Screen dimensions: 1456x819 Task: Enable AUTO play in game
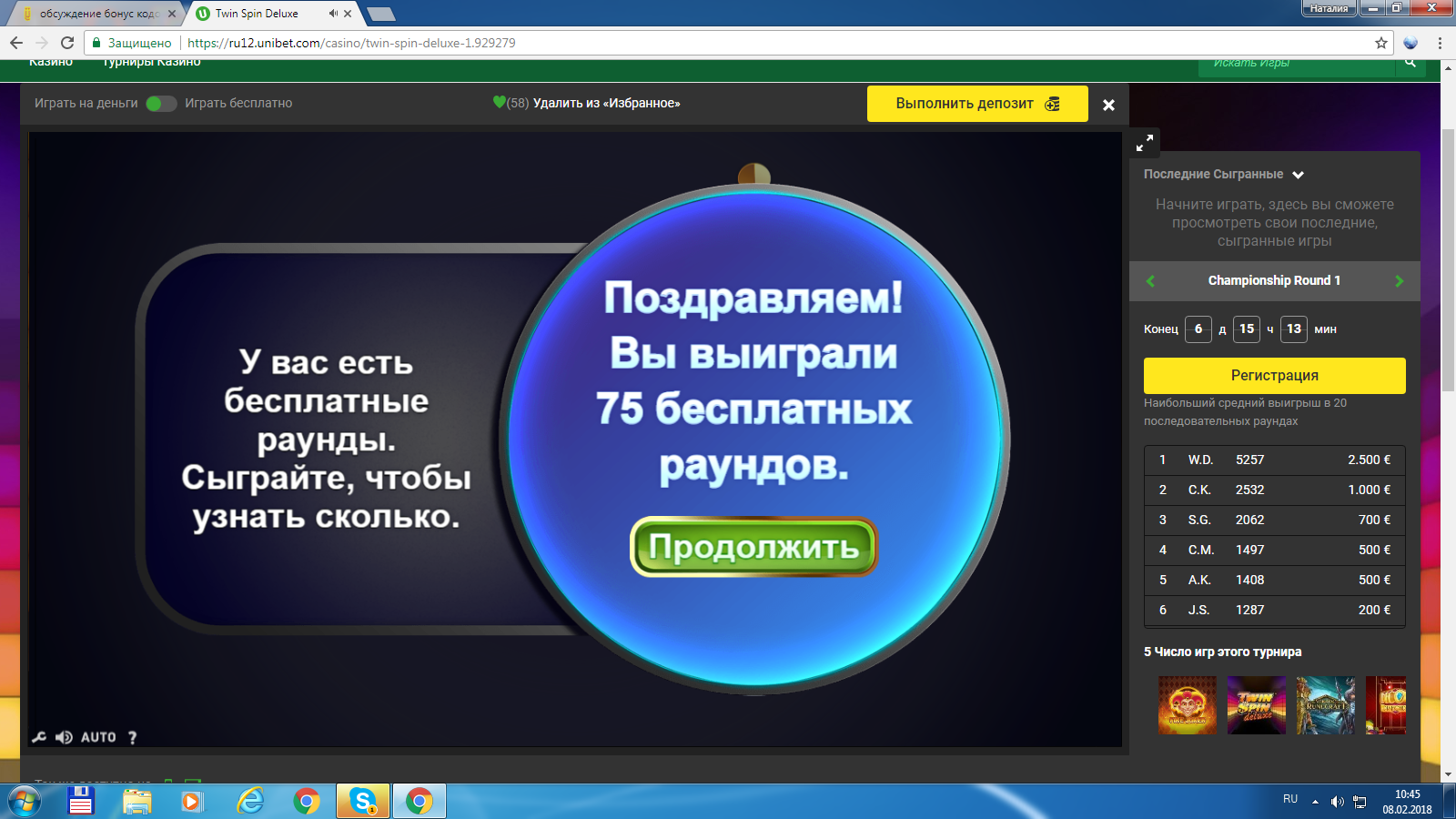click(x=98, y=737)
